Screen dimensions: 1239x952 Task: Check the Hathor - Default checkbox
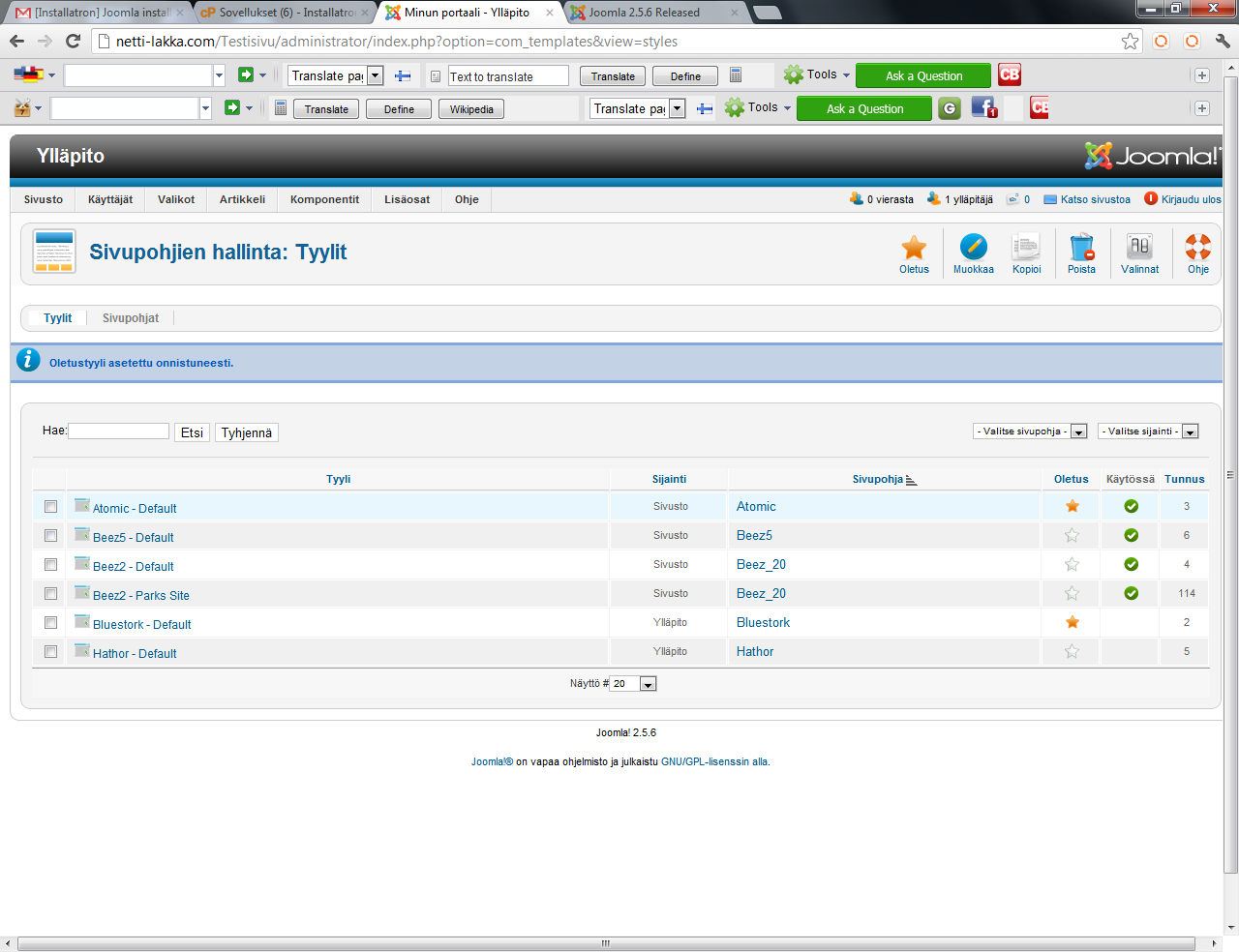point(51,651)
